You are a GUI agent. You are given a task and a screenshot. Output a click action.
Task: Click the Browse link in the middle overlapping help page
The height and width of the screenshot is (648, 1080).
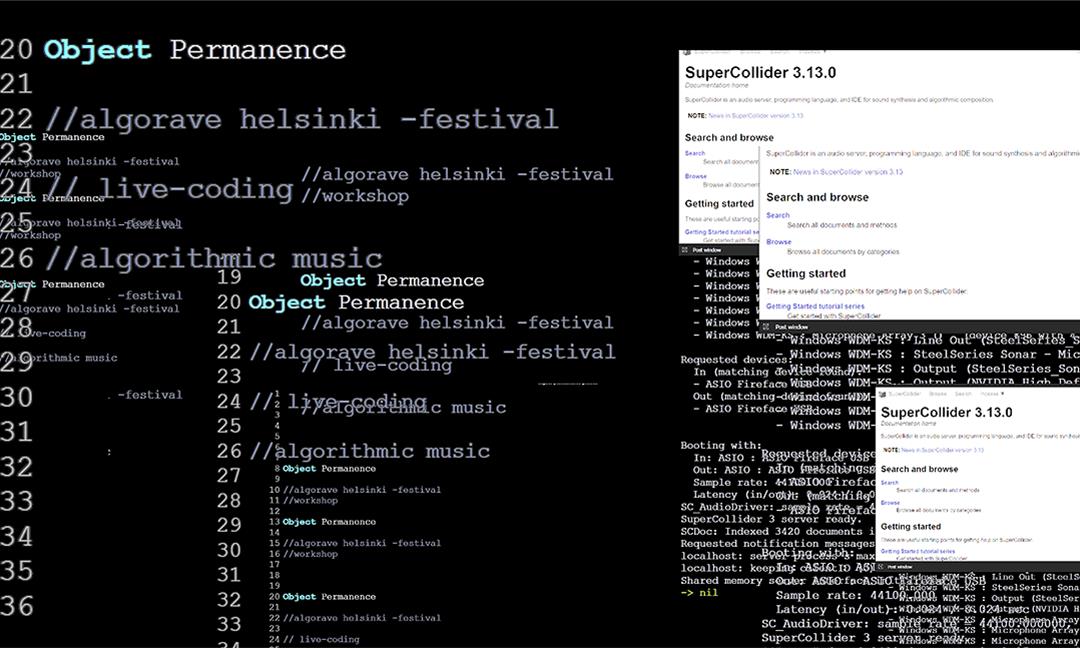[778, 242]
